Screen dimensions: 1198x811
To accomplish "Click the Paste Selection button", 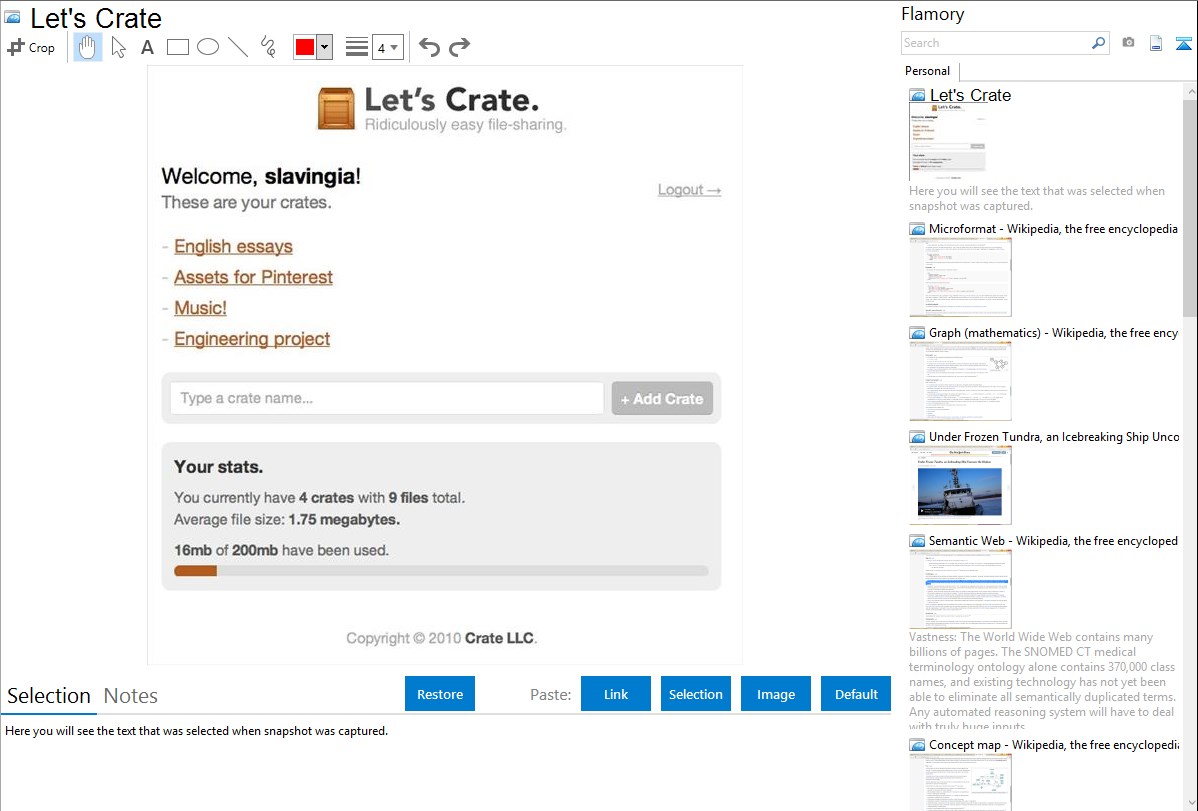I will [x=696, y=694].
